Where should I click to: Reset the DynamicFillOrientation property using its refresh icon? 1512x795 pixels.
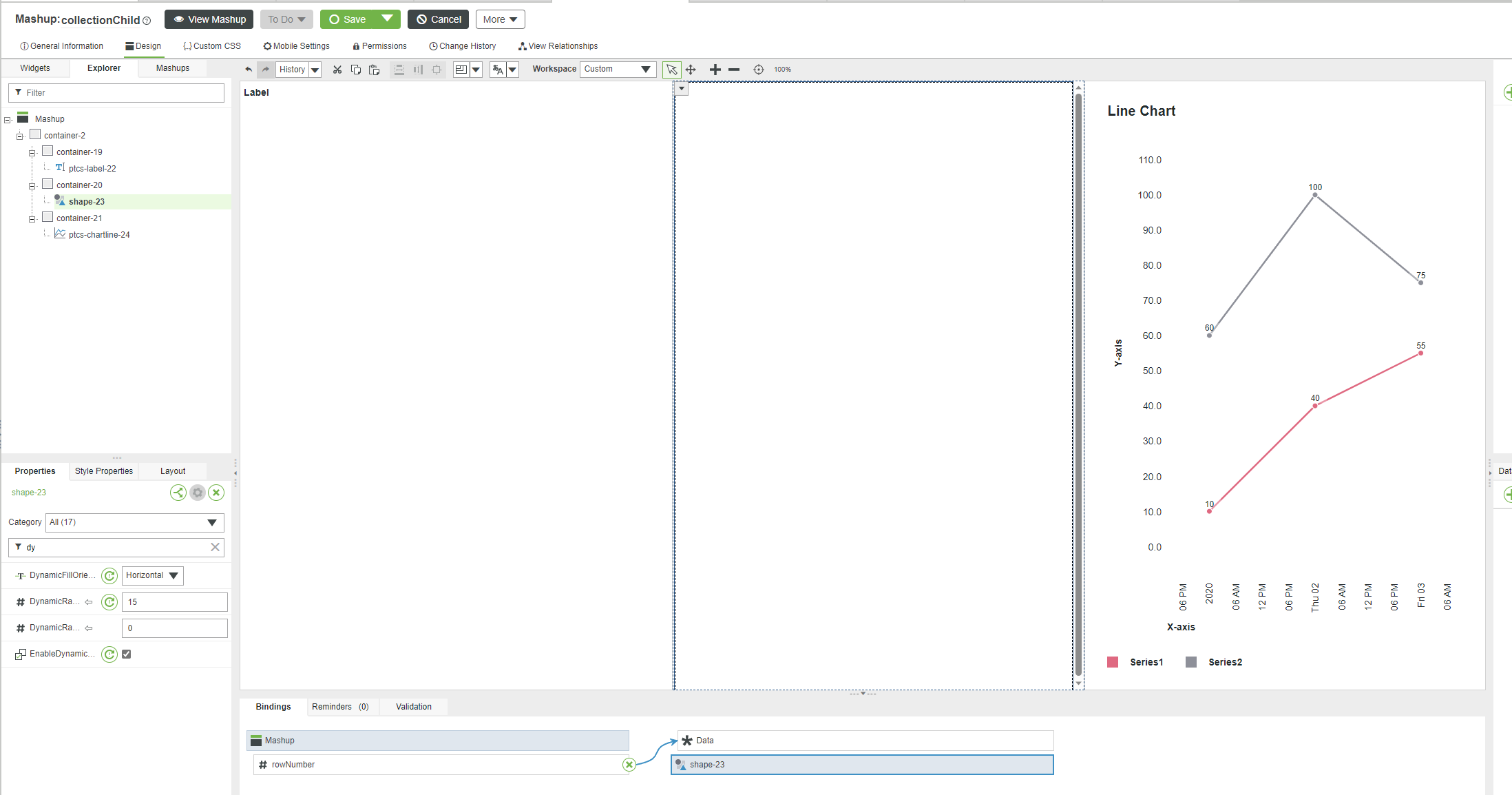coord(109,576)
